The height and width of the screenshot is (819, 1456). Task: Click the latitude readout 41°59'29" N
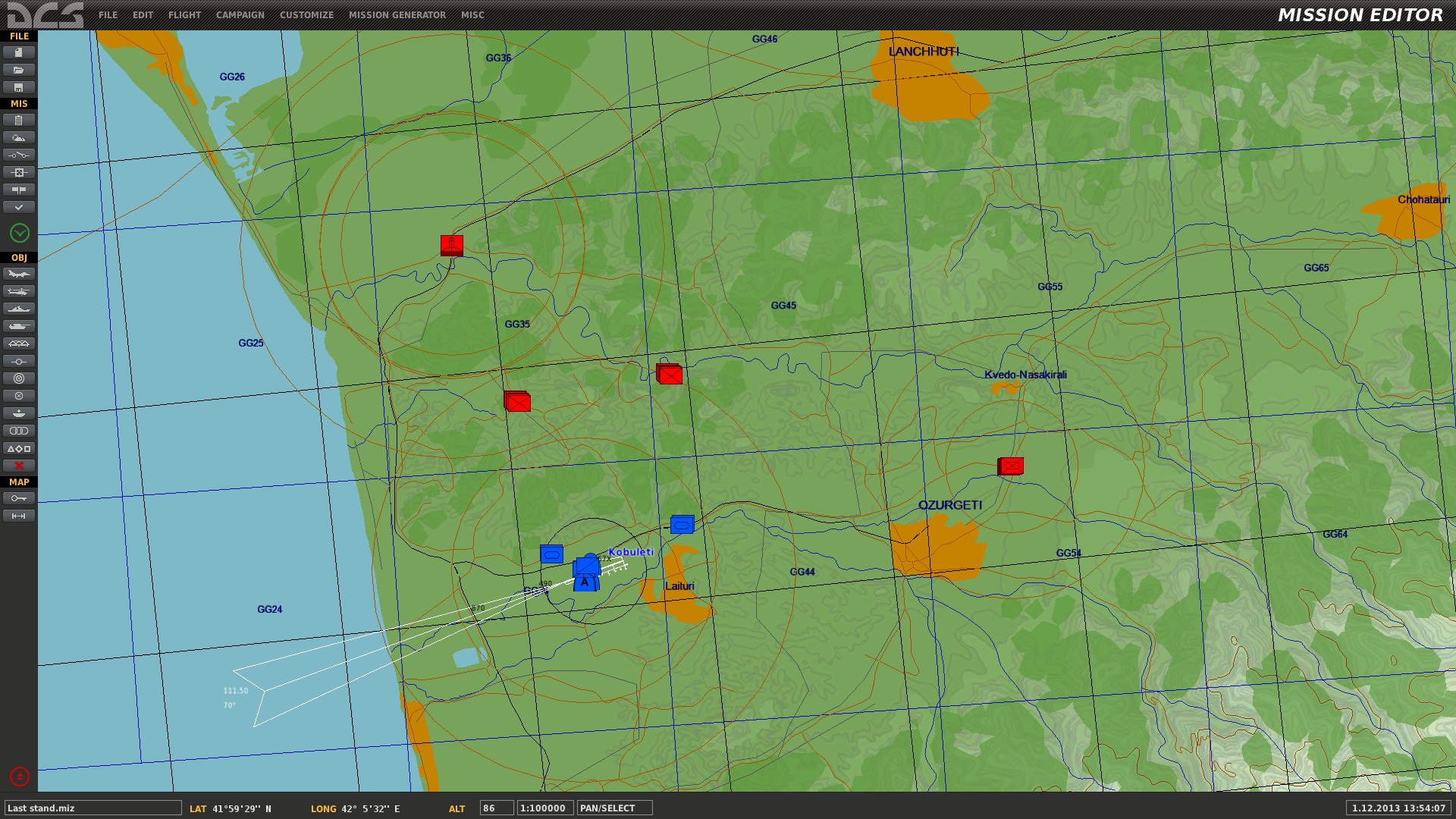[242, 809]
